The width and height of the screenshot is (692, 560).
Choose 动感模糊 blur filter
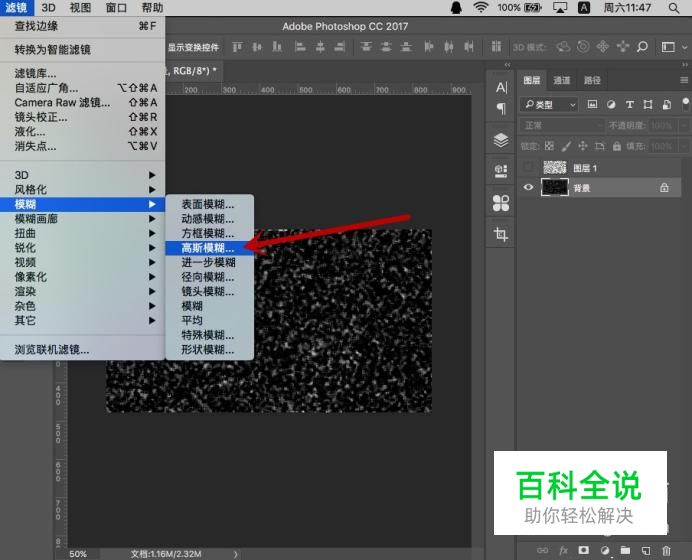tap(209, 219)
